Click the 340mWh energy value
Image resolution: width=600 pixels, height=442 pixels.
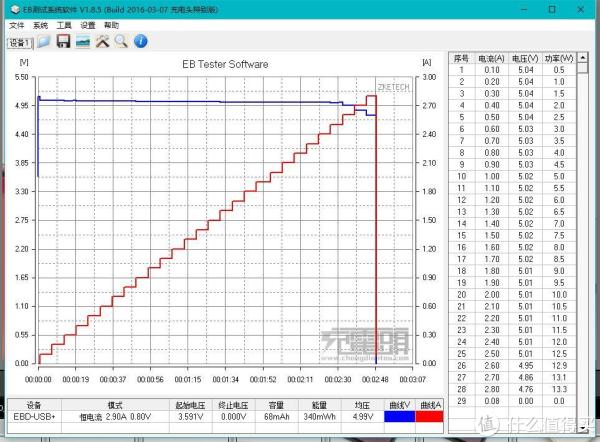click(320, 416)
